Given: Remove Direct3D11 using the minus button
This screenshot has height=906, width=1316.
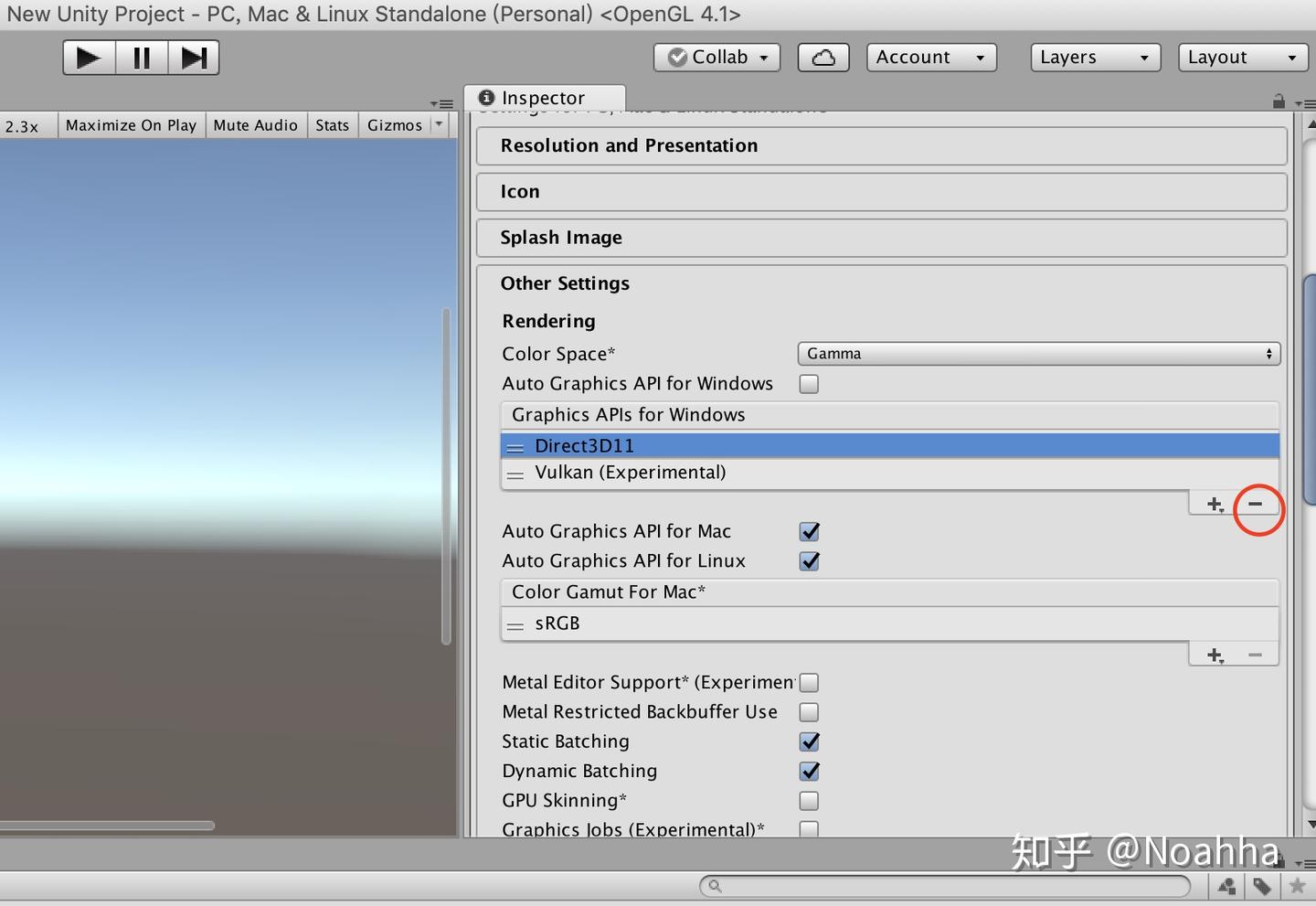Looking at the screenshot, I should pos(1255,503).
